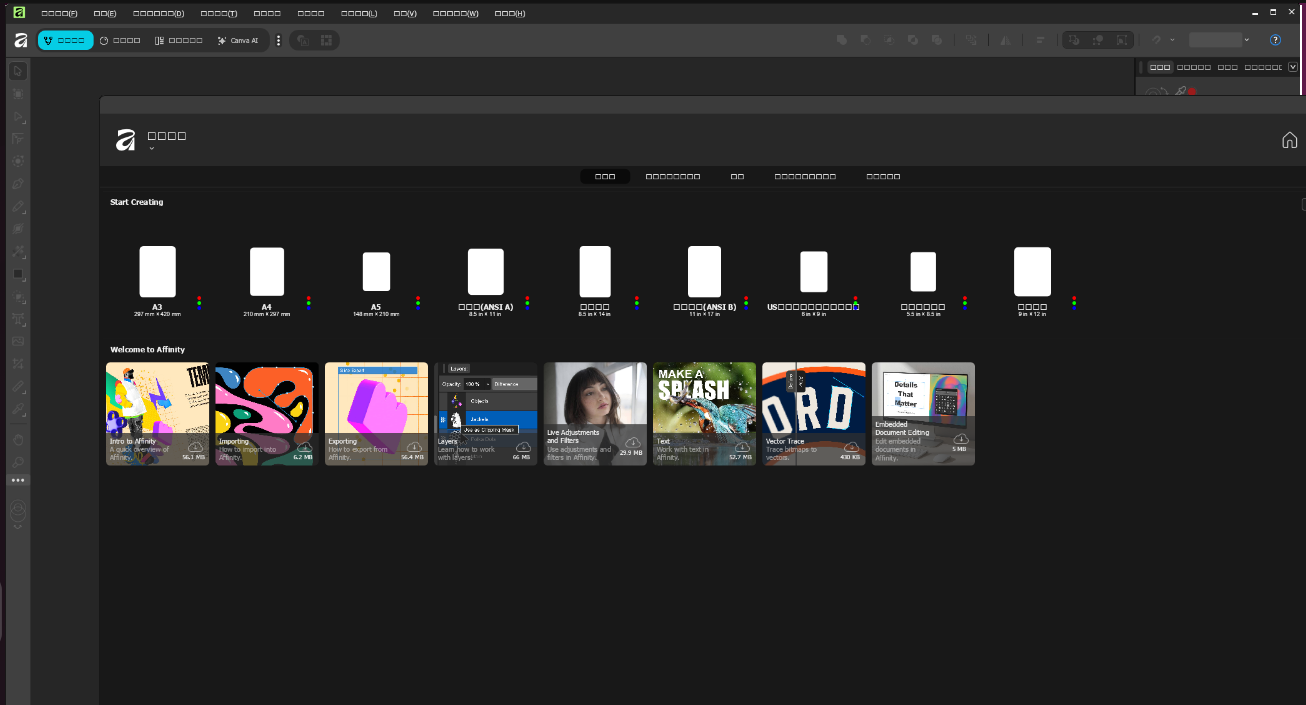Viewport: 1306px width, 705px height.
Task: Click the Start Creating heading
Action: [137, 202]
